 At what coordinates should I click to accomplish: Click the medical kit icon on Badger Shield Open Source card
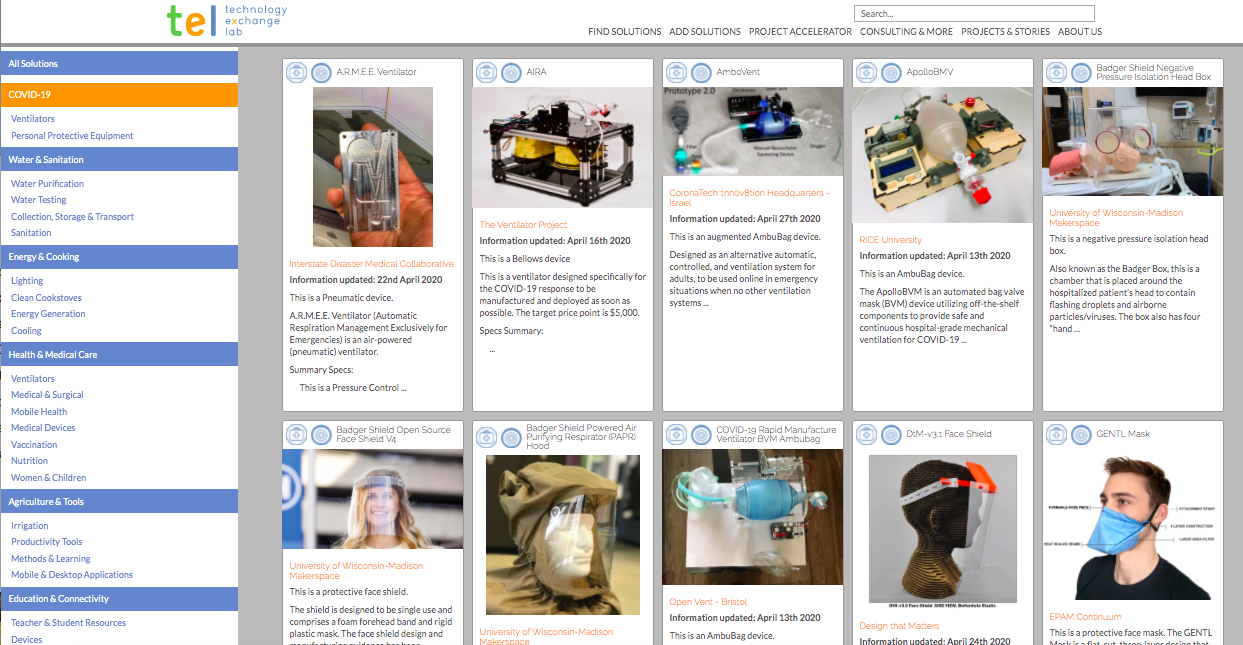[296, 434]
